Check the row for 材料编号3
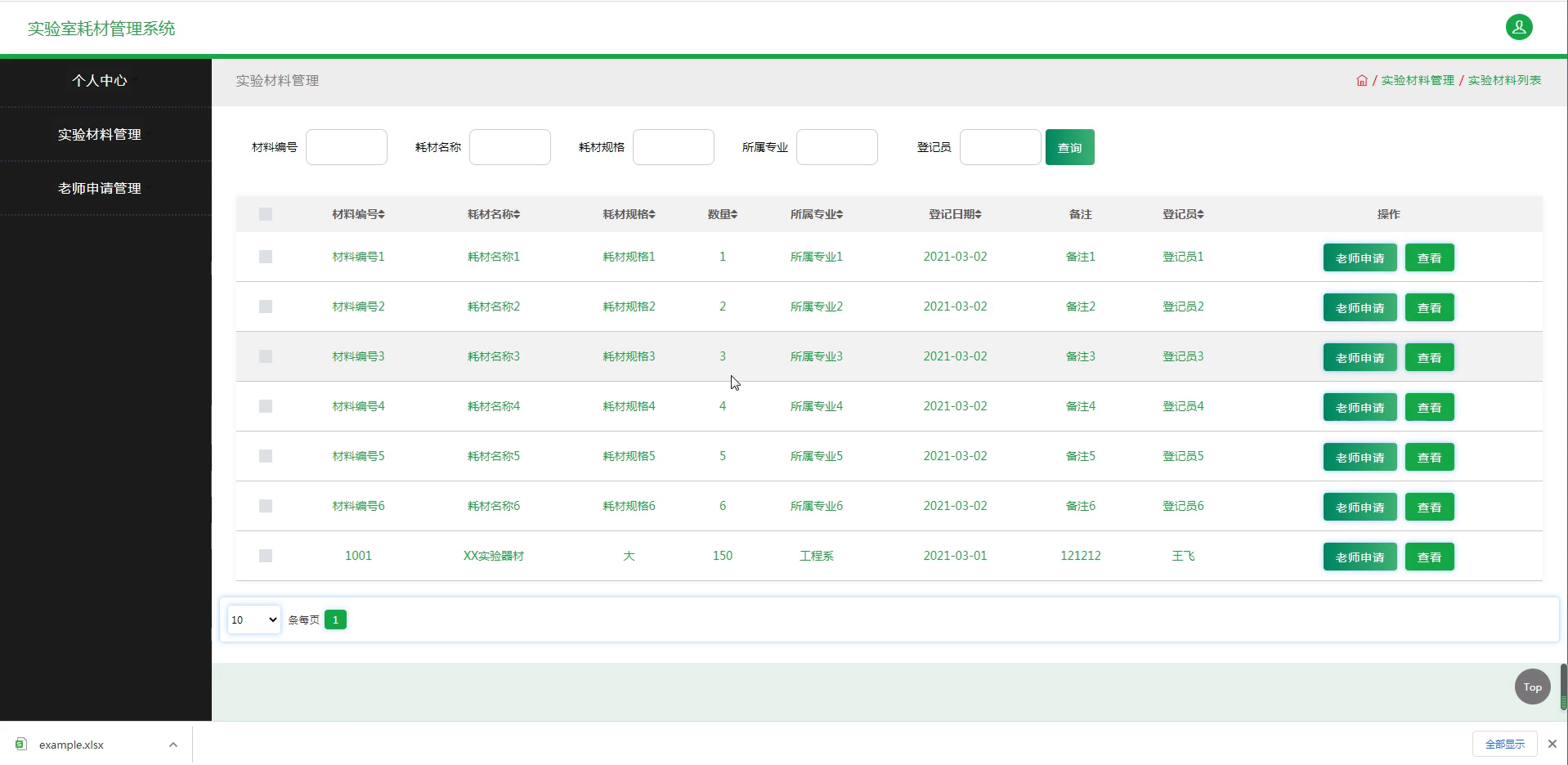1568x765 pixels. click(x=266, y=356)
